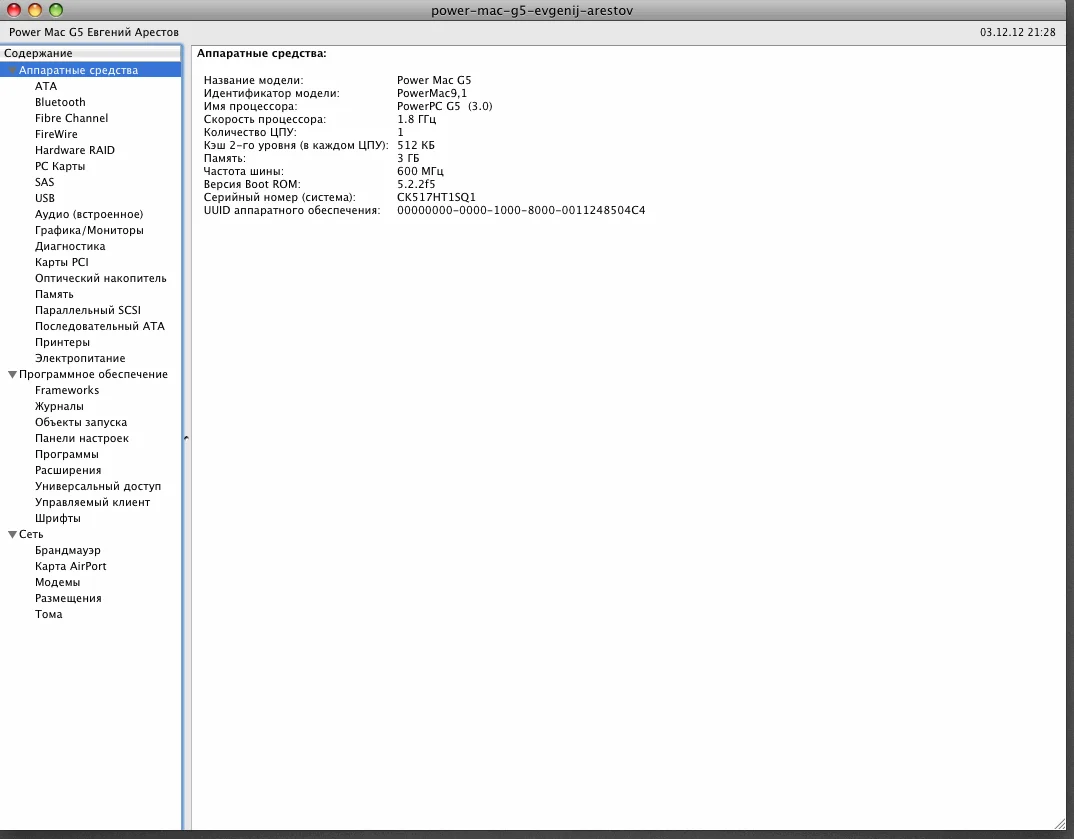Click the PowerPC G5 (3.0) processor name

[x=445, y=106]
